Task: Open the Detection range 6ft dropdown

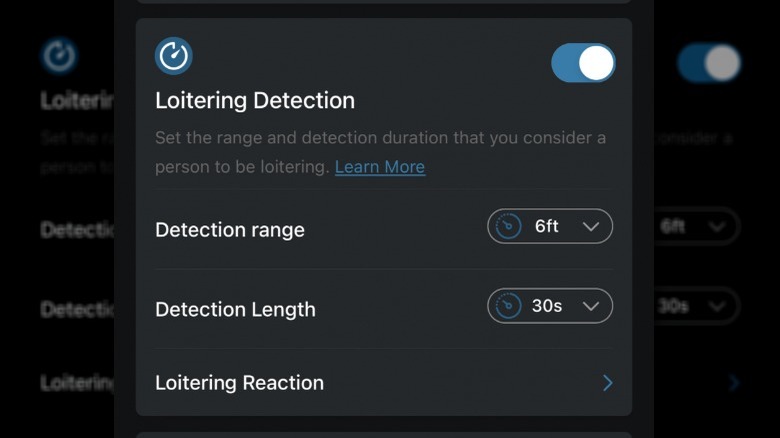Action: 549,227
